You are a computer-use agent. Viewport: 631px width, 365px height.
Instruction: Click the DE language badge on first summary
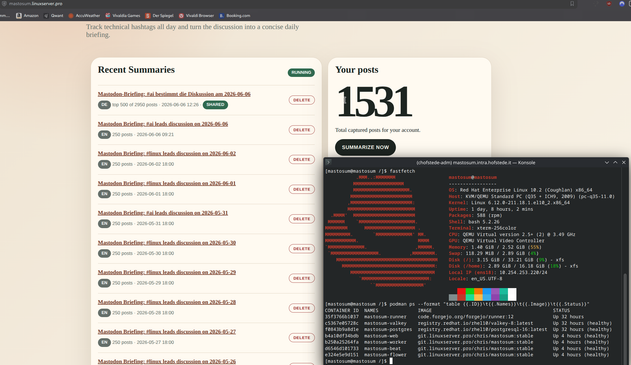coord(104,105)
